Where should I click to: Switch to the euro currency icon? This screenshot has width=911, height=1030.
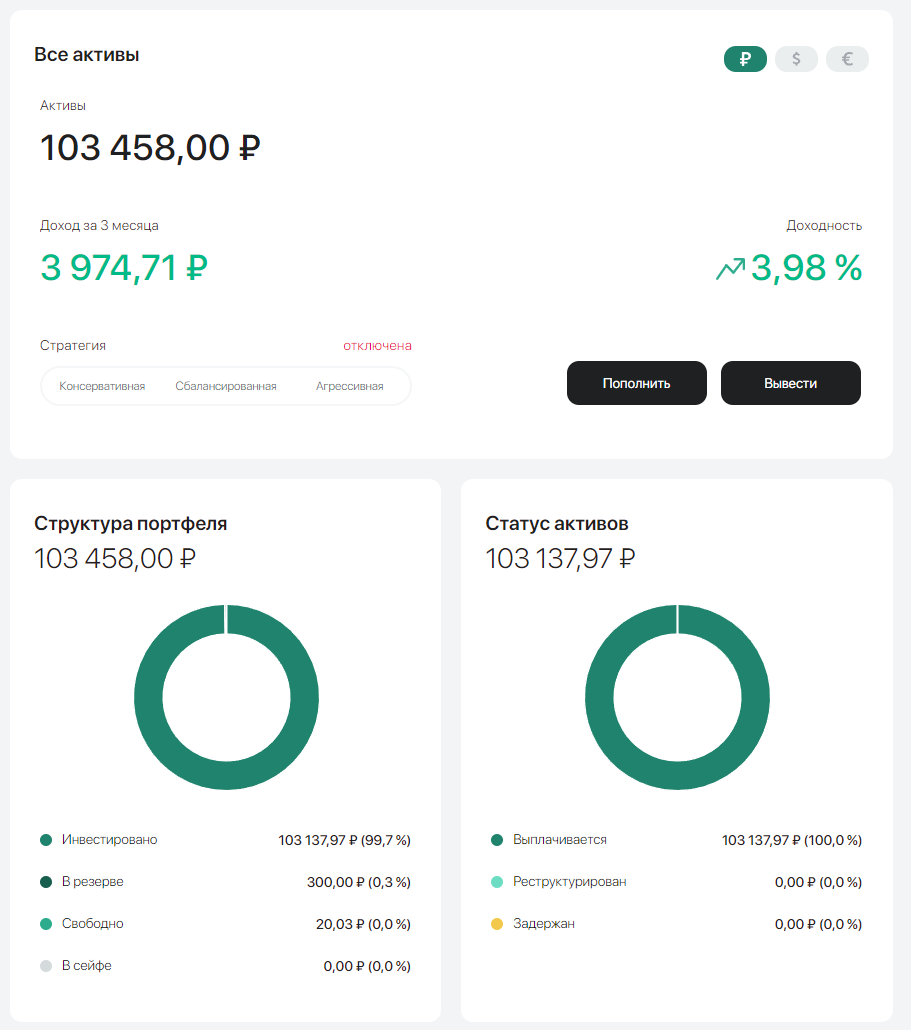click(846, 59)
